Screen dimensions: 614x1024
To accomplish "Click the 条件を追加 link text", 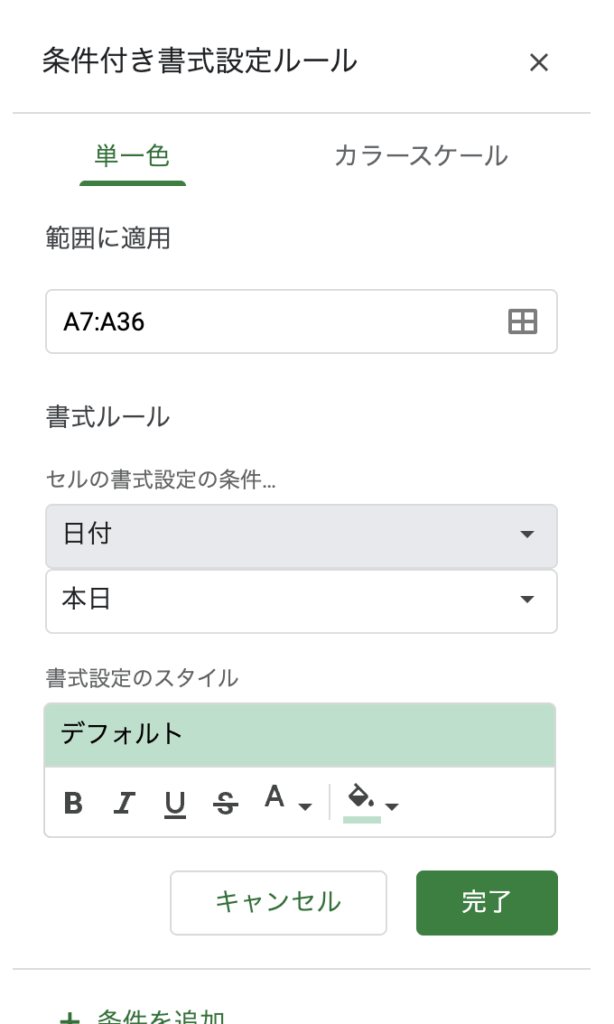I will [x=160, y=1018].
